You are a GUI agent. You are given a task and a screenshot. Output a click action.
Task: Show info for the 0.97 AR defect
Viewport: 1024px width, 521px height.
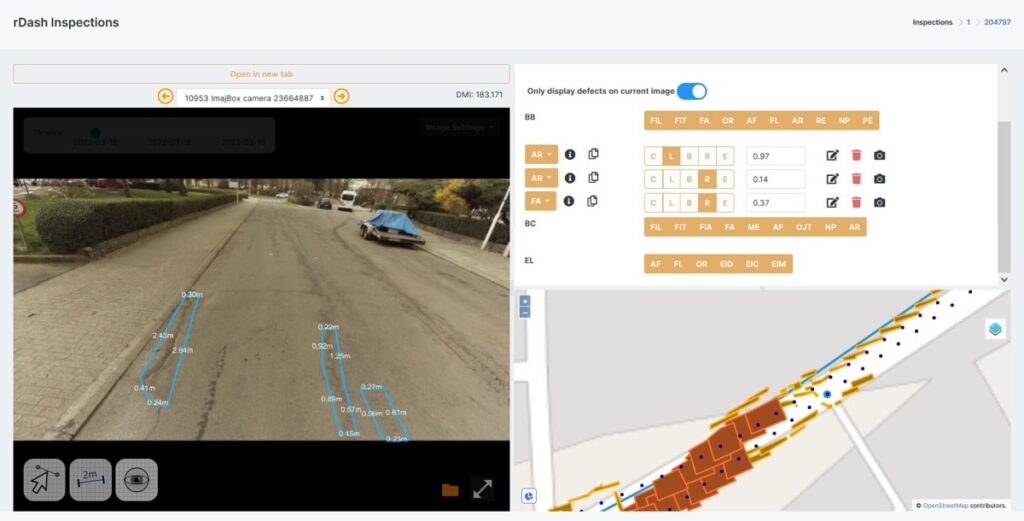pos(569,155)
